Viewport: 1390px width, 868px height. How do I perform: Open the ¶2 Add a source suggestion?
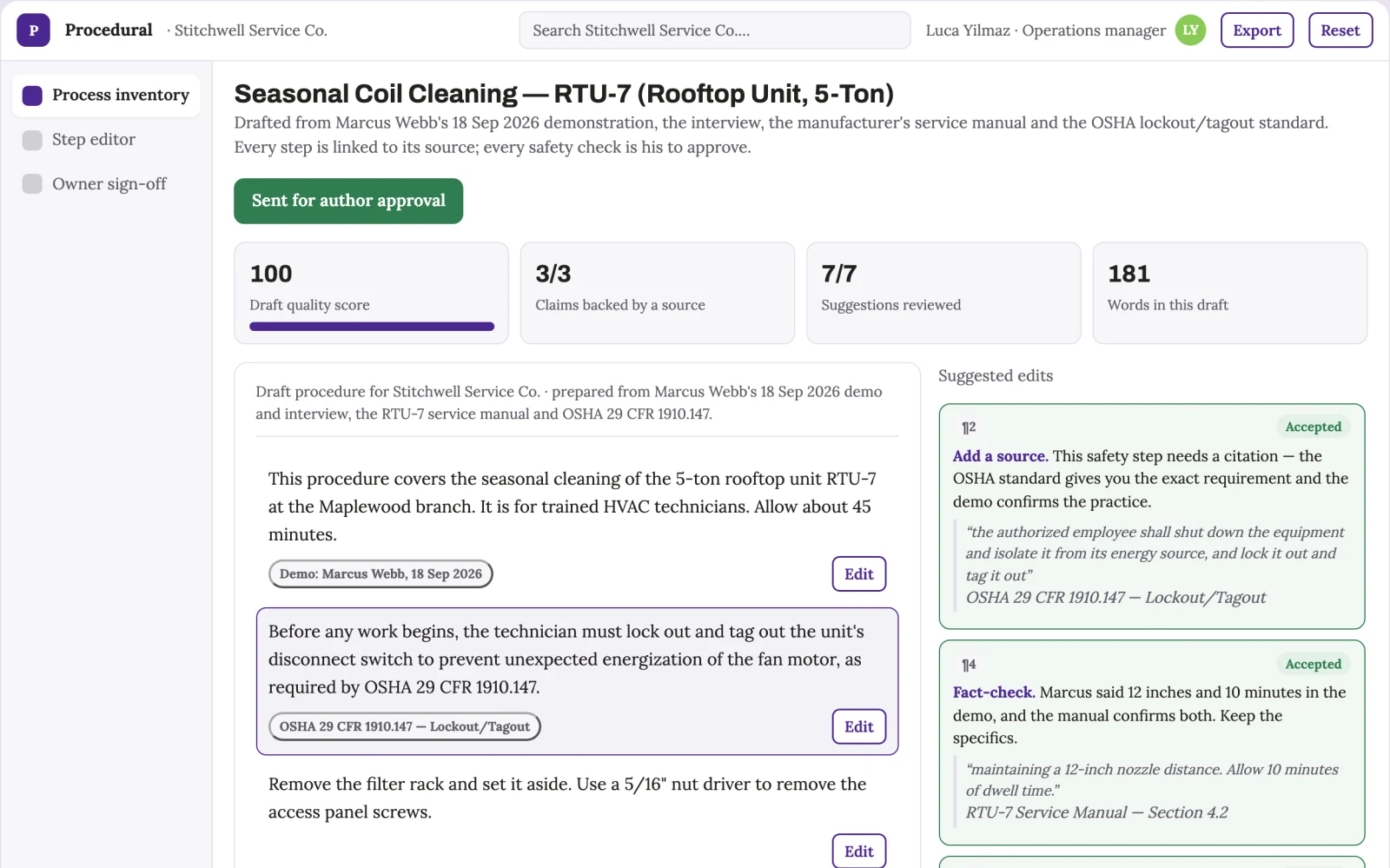(x=1152, y=516)
